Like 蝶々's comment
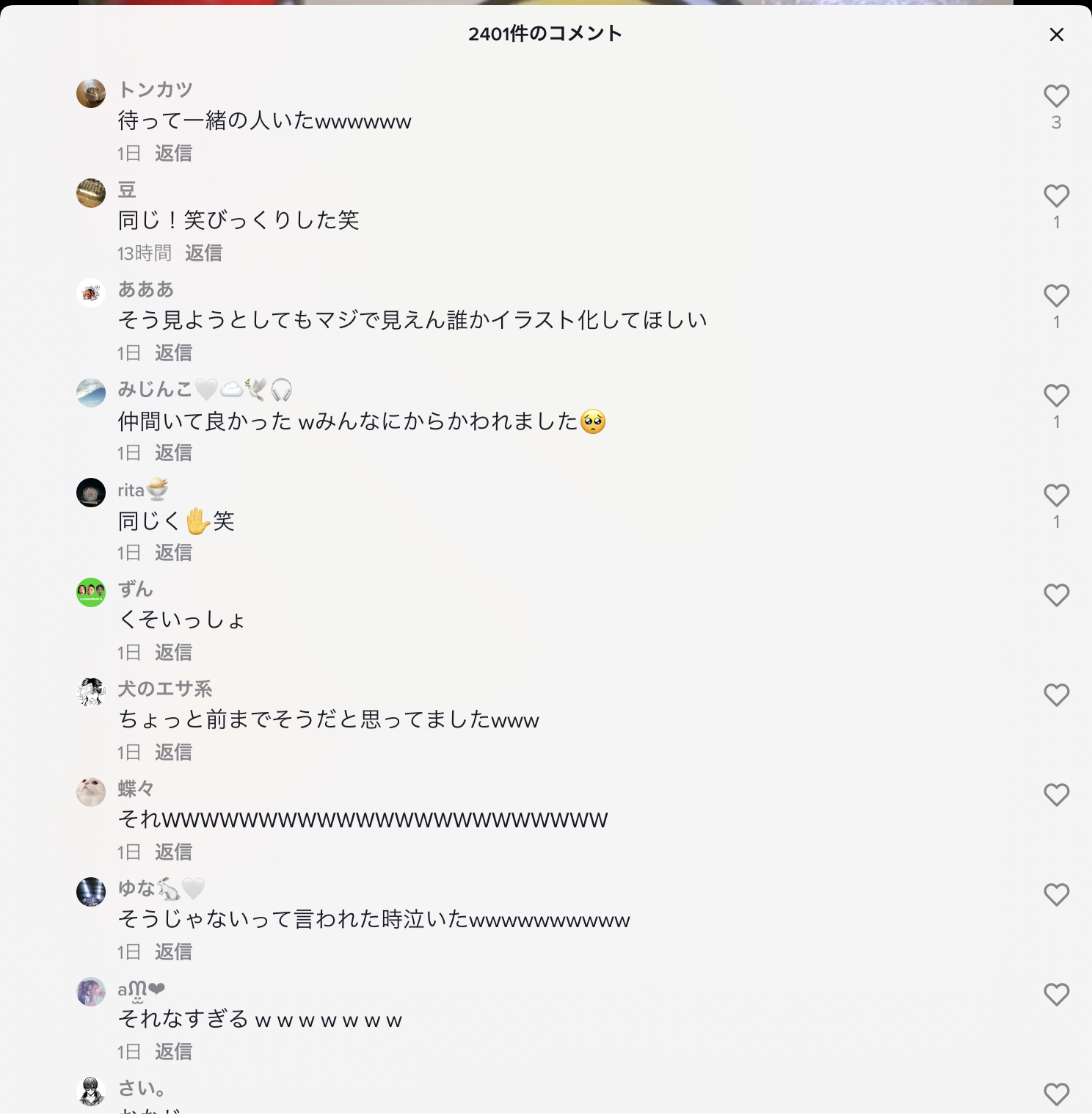Image resolution: width=1092 pixels, height=1118 pixels. coord(1056,795)
